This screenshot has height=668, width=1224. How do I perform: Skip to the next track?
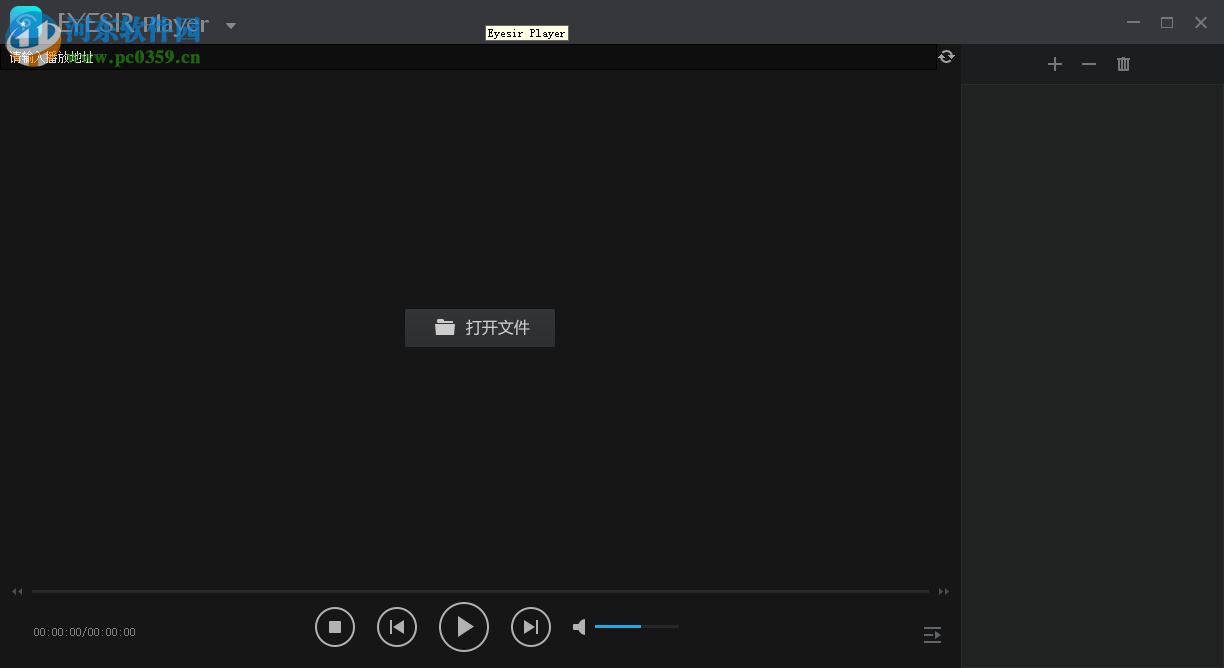click(531, 626)
